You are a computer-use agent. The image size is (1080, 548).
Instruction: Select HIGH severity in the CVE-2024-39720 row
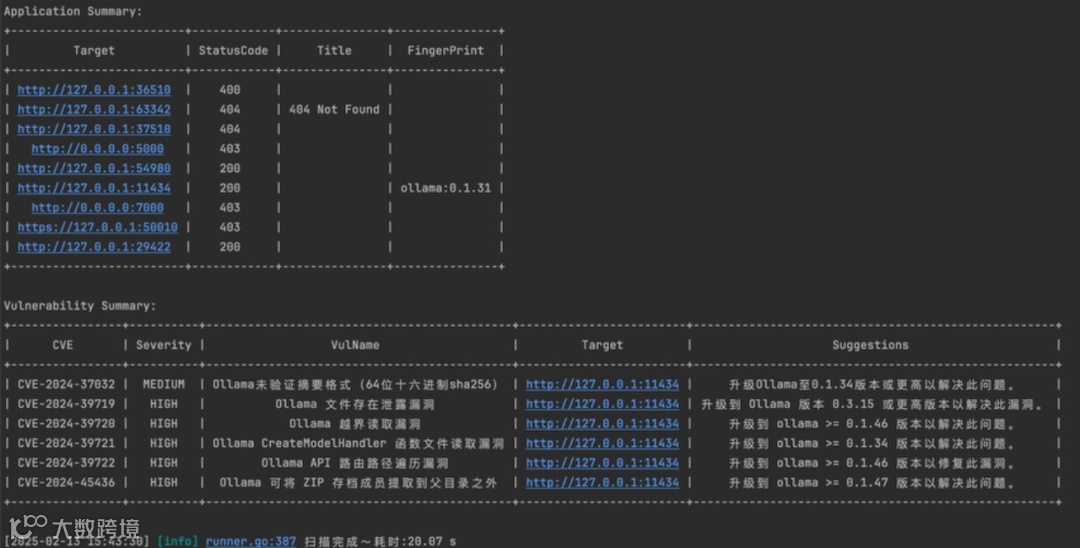click(x=164, y=423)
